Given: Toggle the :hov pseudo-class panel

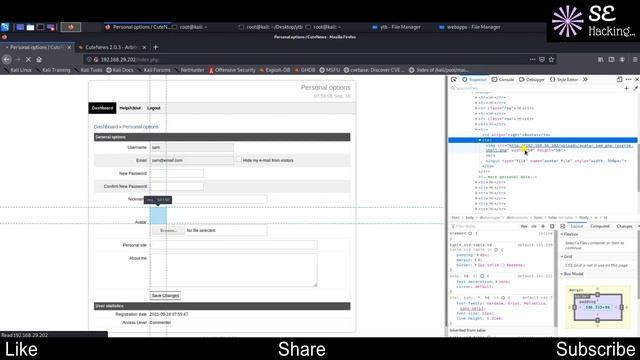Looking at the screenshot, I should coord(524,226).
